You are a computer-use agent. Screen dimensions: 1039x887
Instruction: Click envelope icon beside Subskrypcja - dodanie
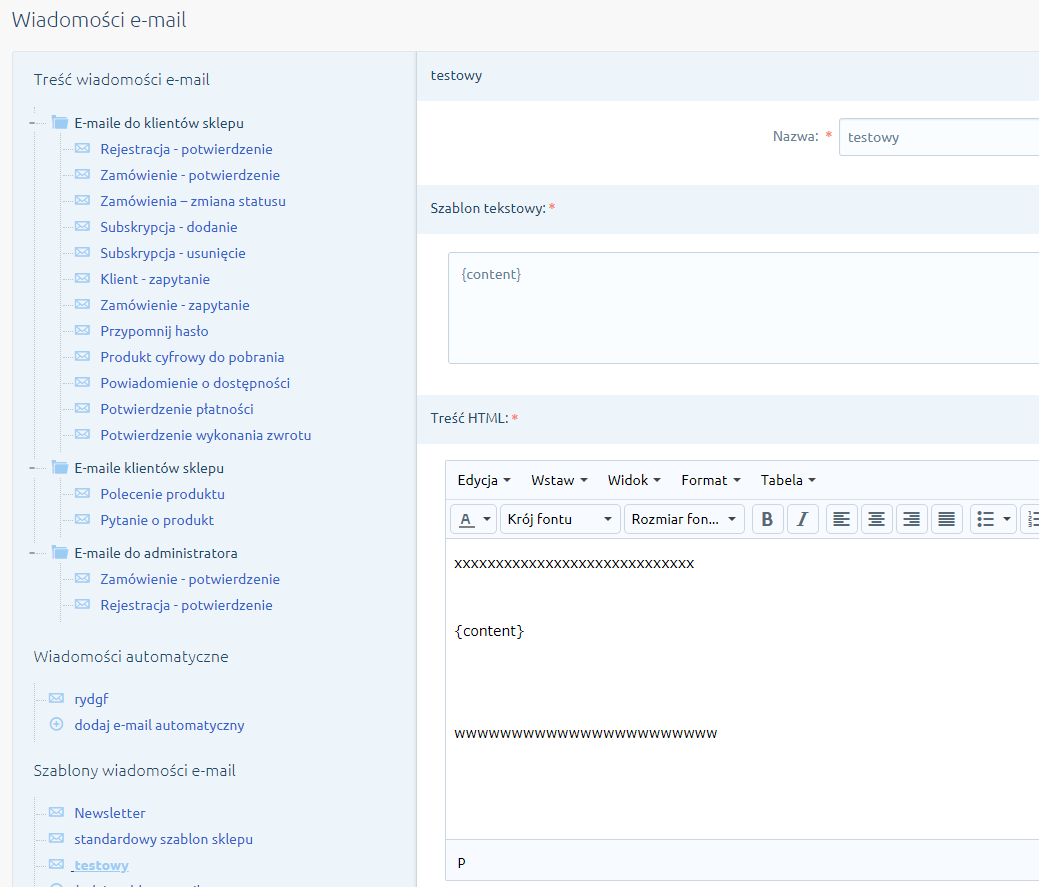(82, 227)
